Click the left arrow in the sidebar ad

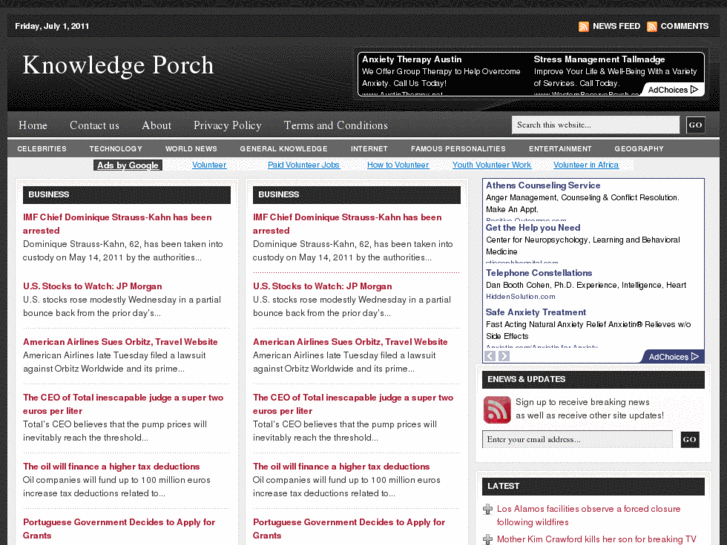pyautogui.click(x=490, y=356)
